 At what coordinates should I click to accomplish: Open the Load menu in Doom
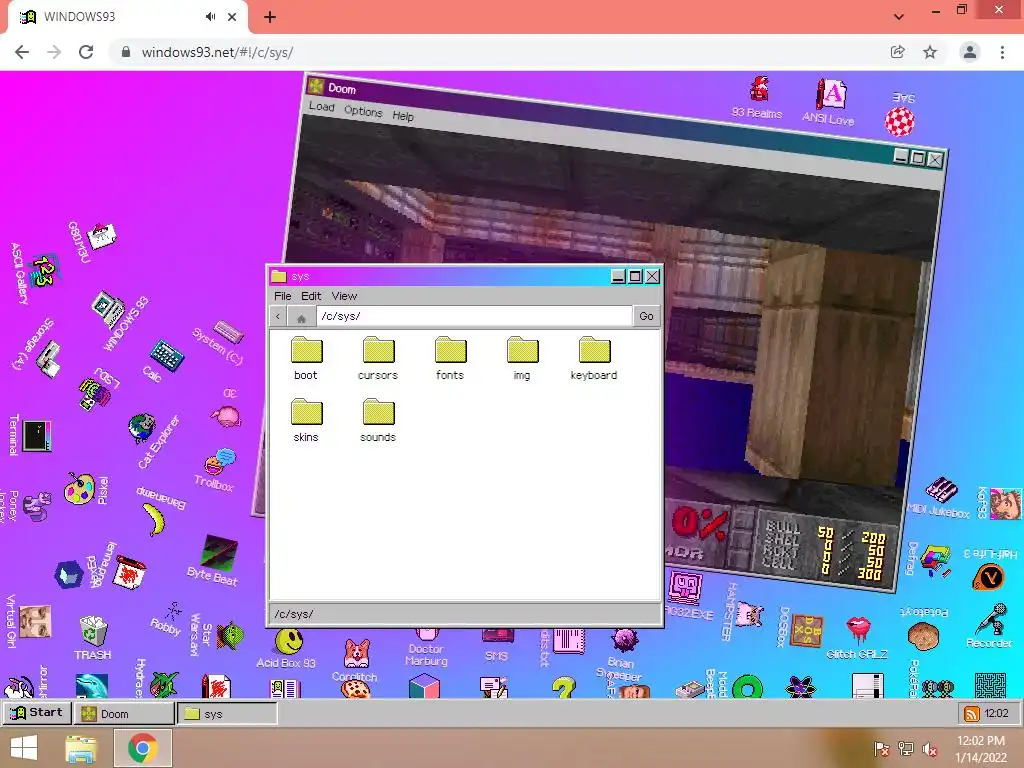coord(321,106)
